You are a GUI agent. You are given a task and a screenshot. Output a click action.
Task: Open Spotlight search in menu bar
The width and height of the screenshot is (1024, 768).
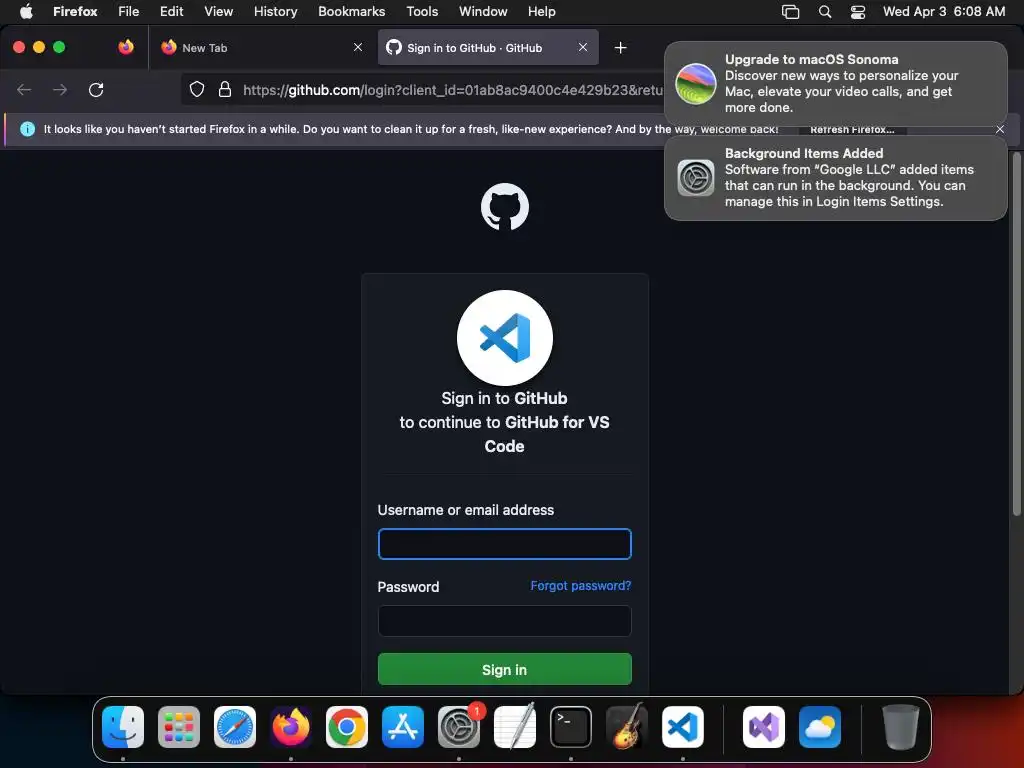point(825,12)
